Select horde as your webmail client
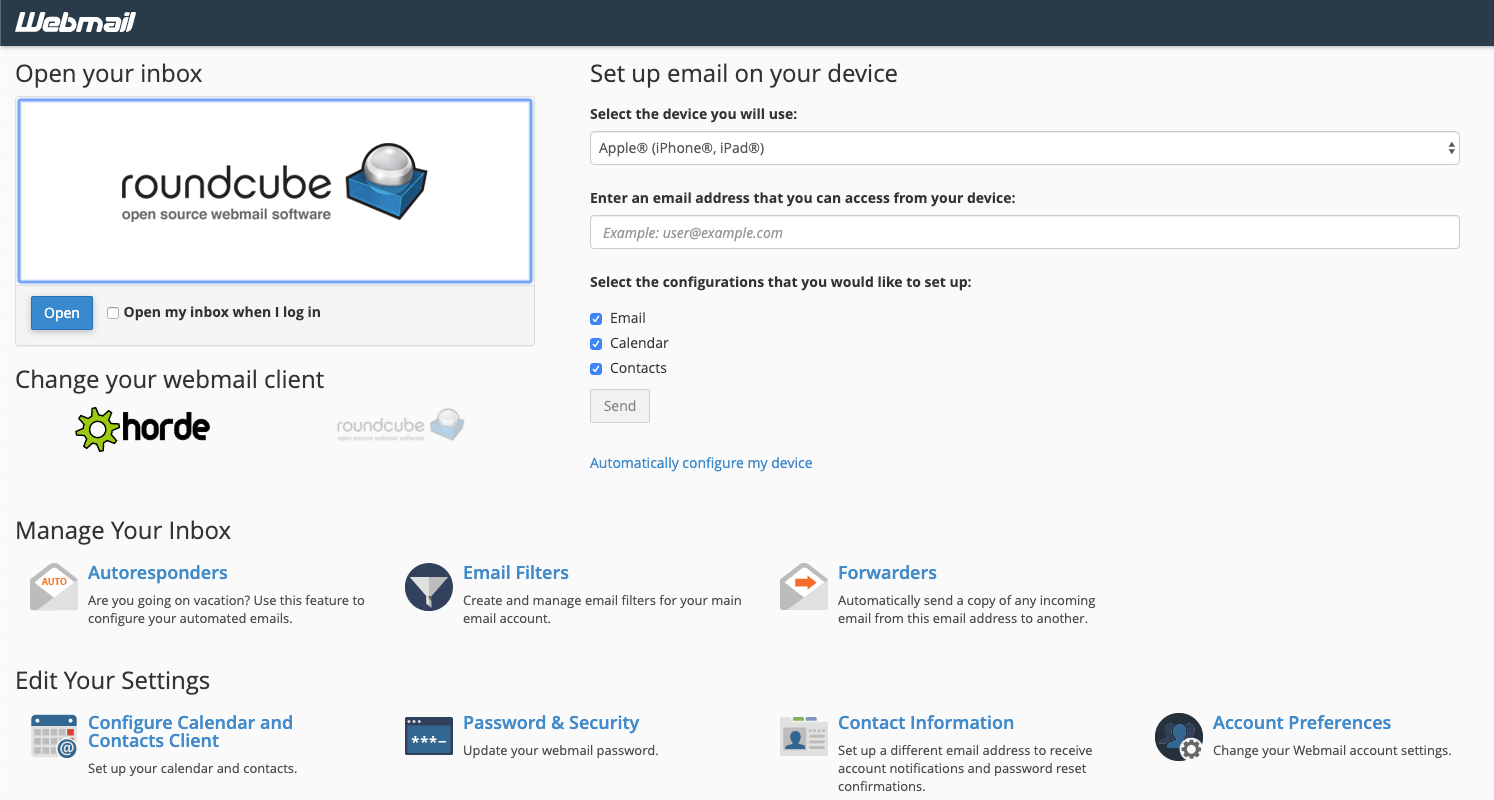 click(x=142, y=428)
